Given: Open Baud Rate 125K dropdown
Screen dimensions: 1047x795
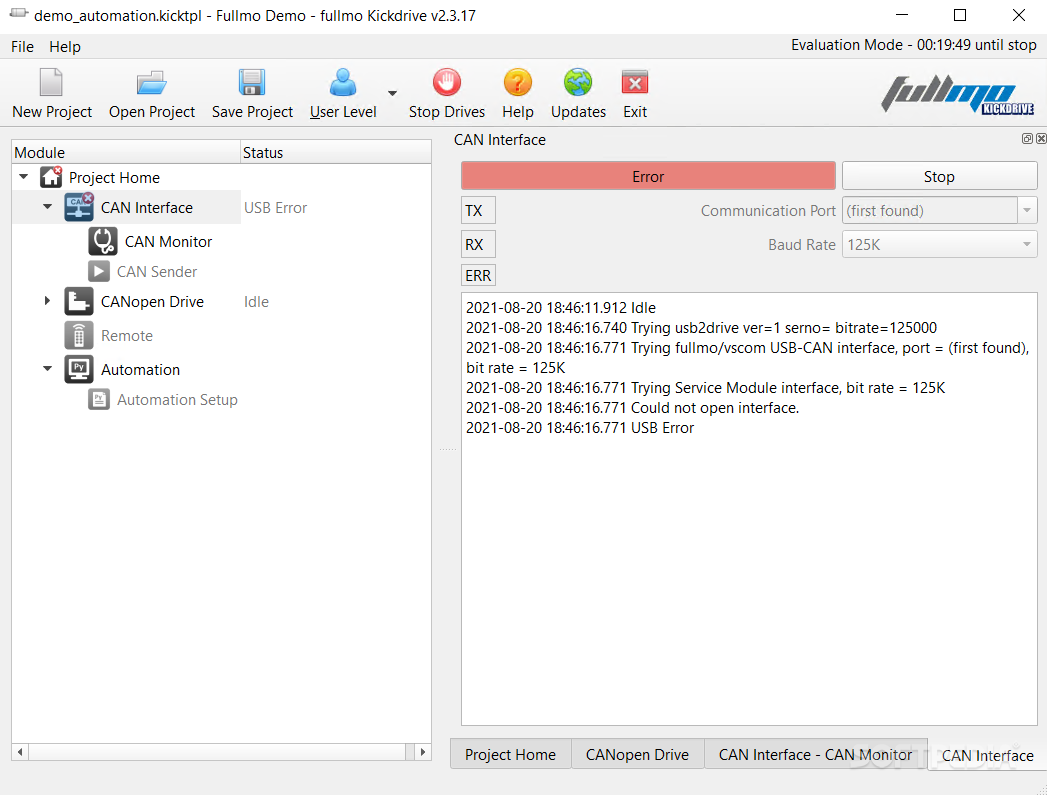Looking at the screenshot, I should [x=939, y=244].
